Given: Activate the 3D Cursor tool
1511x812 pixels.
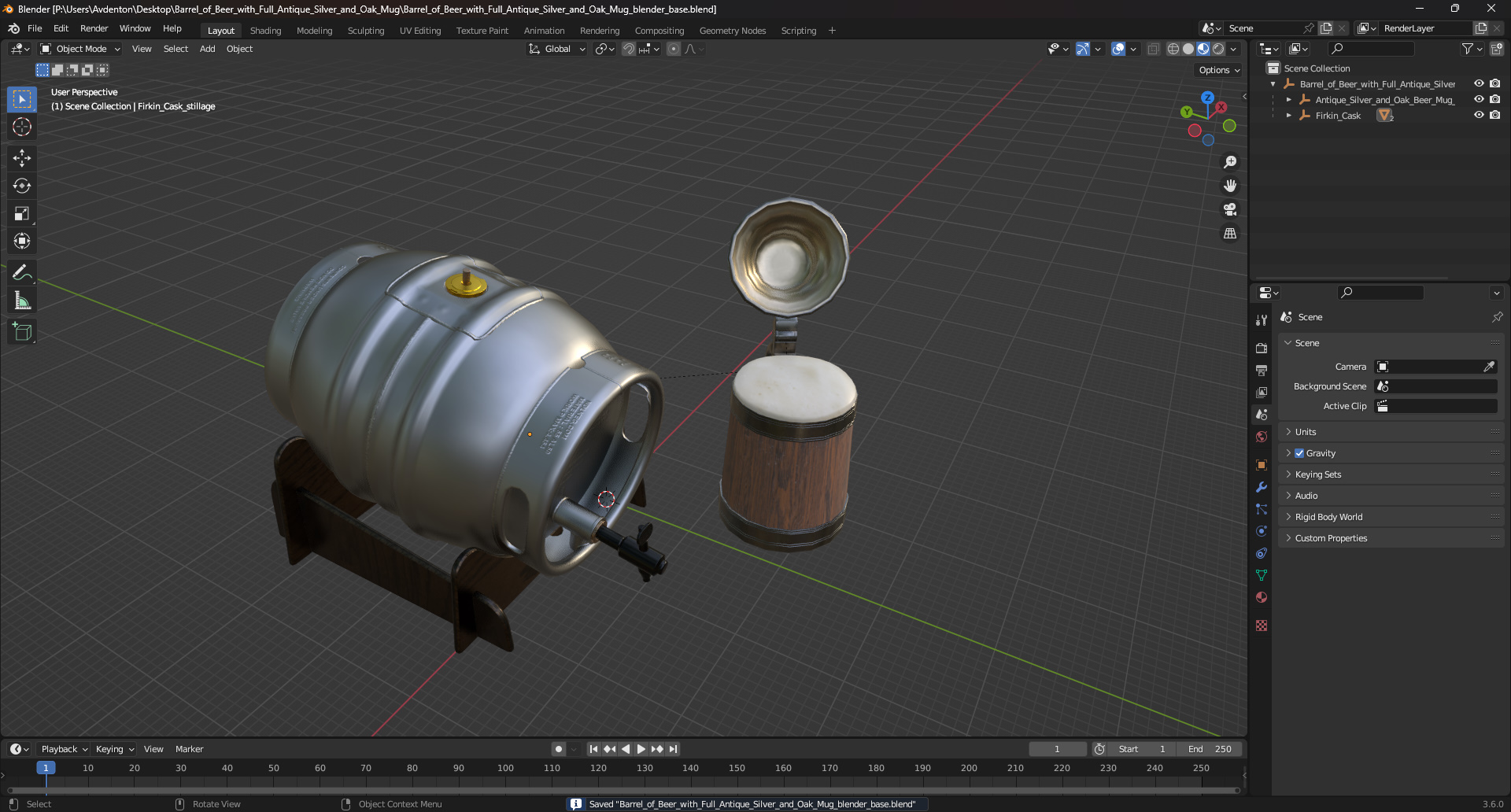Looking at the screenshot, I should tap(22, 127).
